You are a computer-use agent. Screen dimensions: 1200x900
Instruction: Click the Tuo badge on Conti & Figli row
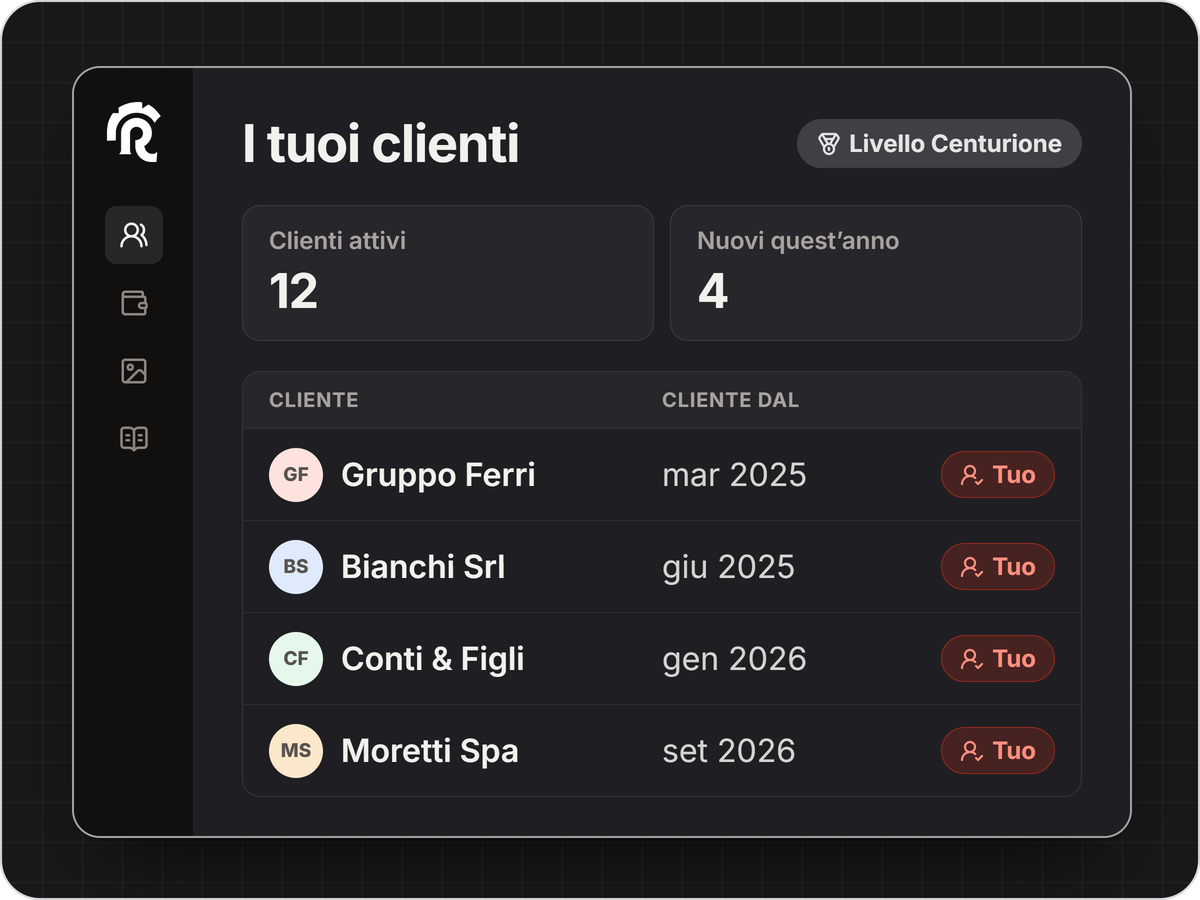(x=998, y=659)
